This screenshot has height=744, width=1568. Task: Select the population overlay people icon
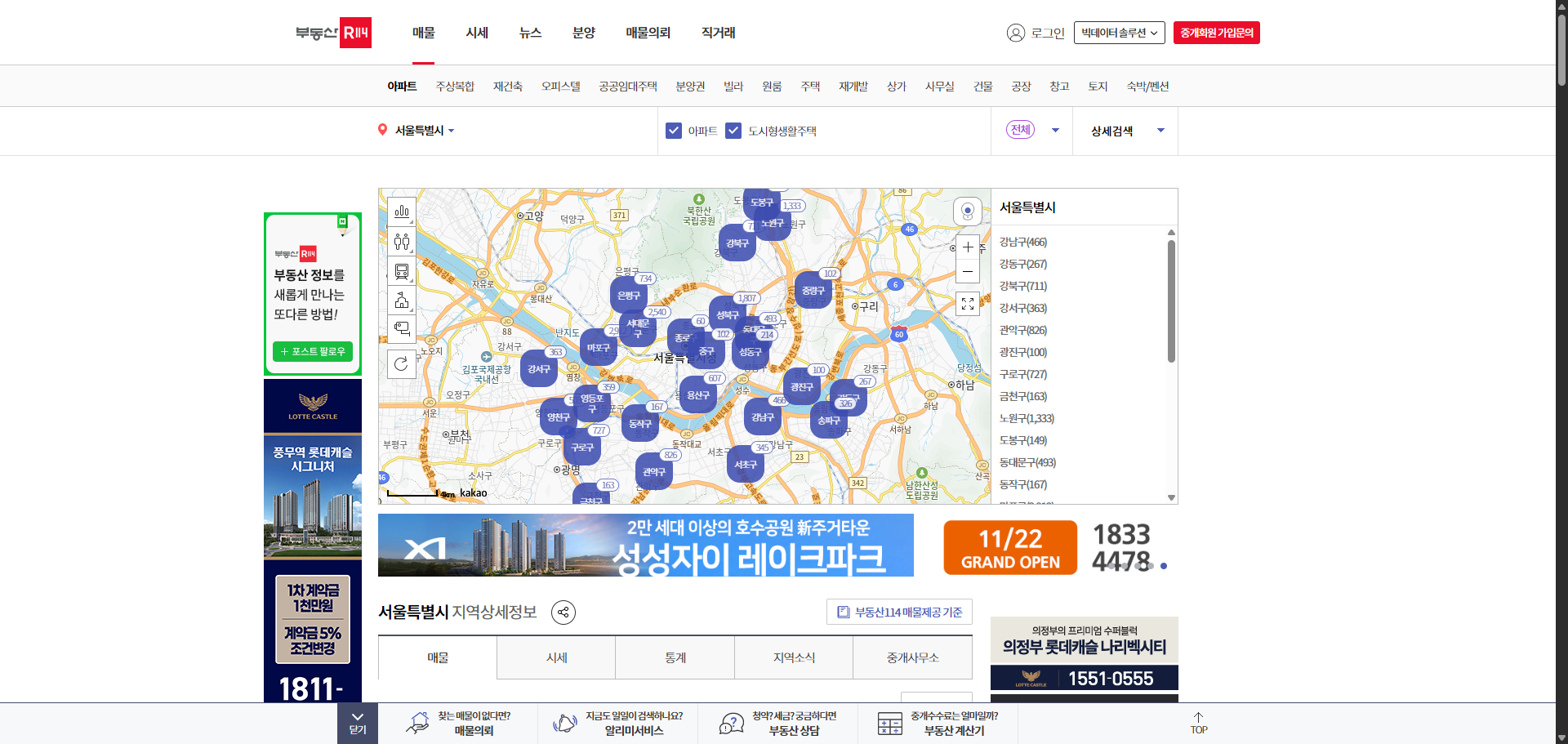pos(402,241)
